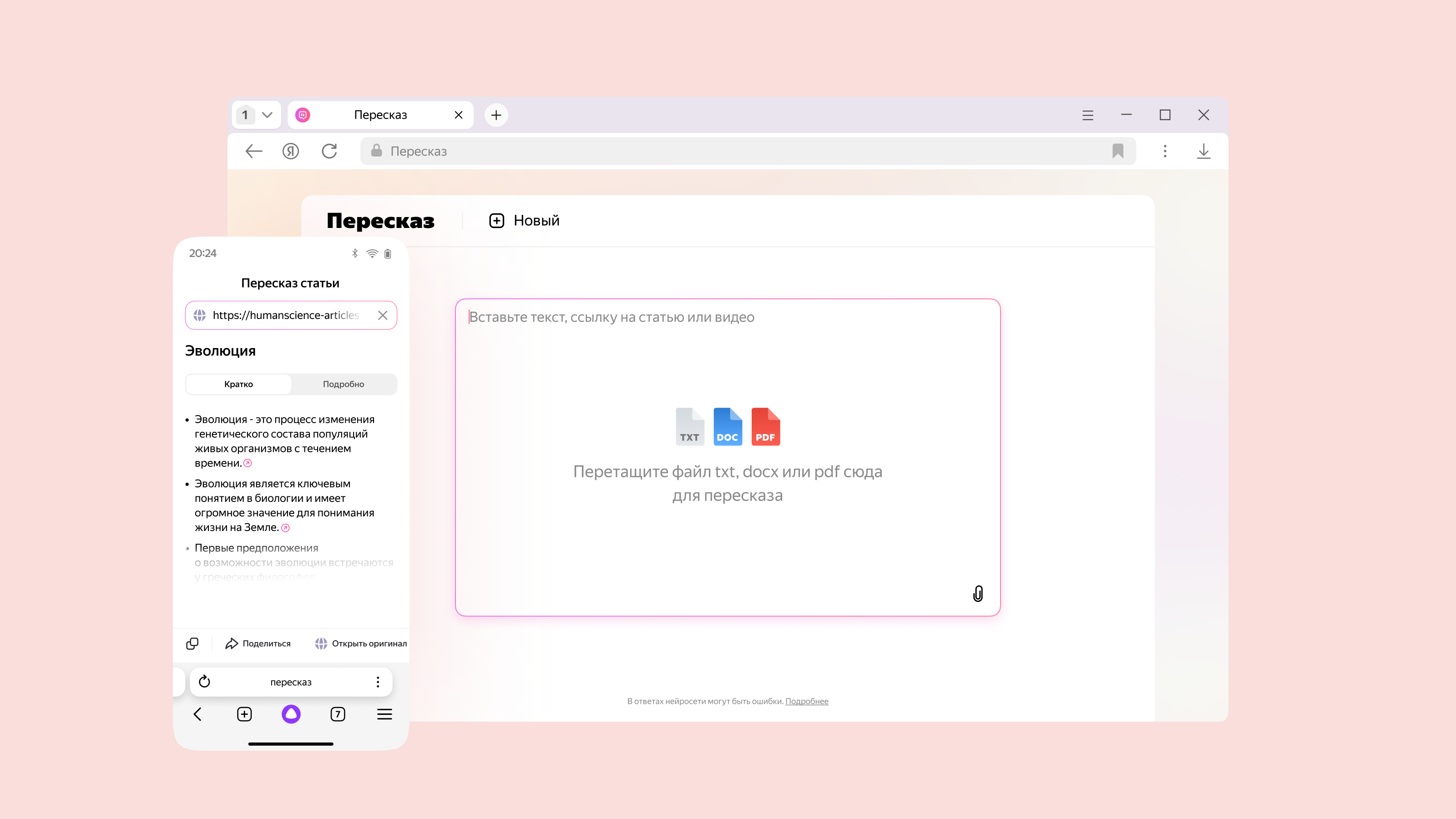Open the desktop browser downloads icon

pyautogui.click(x=1203, y=151)
